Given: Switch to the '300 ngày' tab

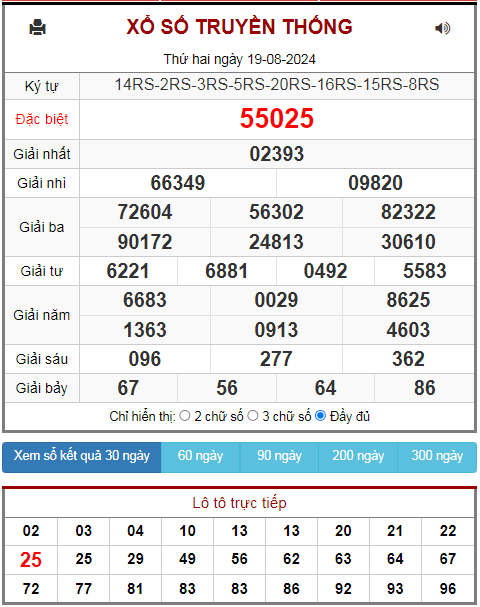Looking at the screenshot, I should tap(437, 457).
